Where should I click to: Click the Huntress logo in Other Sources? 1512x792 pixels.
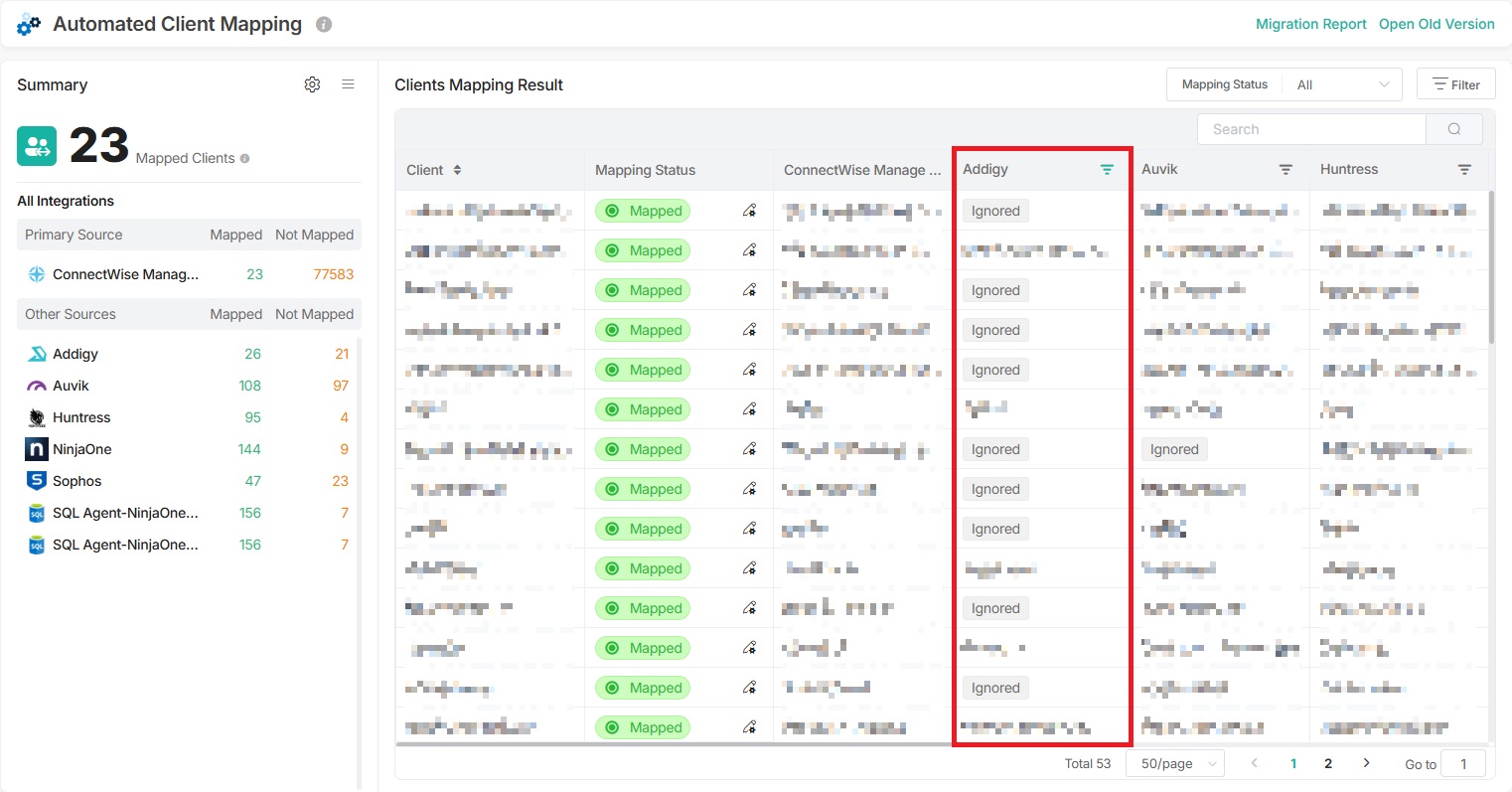[x=37, y=417]
